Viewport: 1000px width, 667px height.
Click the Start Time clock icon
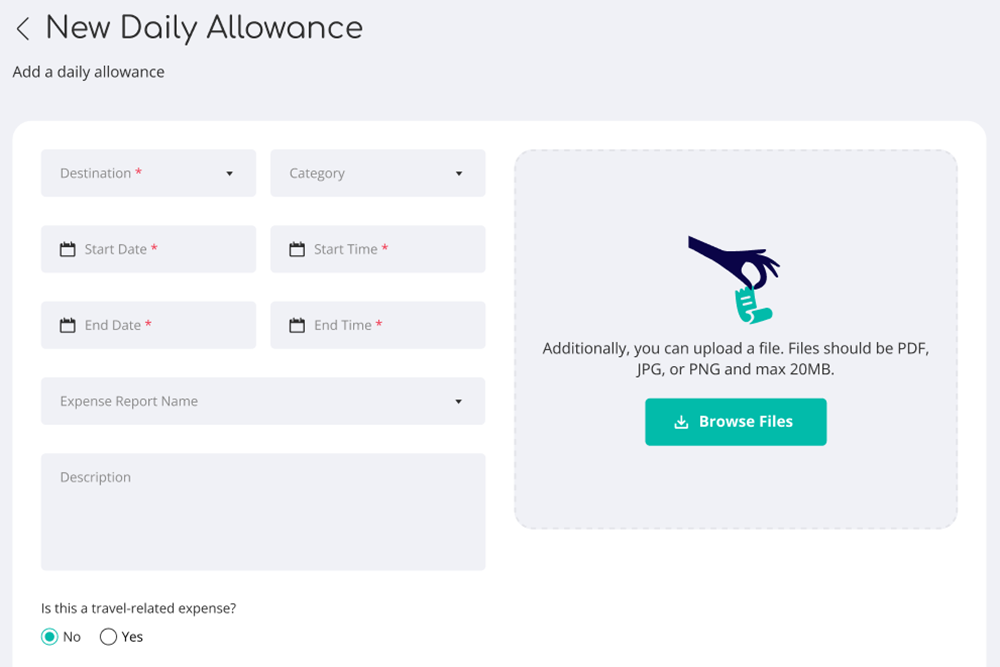pyautogui.click(x=296, y=248)
